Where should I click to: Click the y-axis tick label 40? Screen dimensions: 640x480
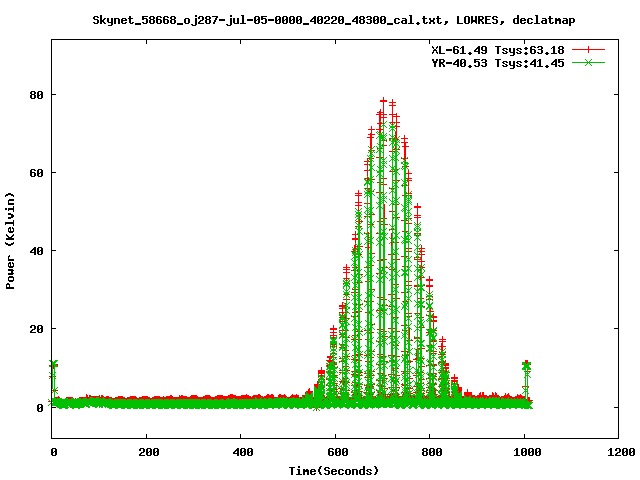click(36, 251)
